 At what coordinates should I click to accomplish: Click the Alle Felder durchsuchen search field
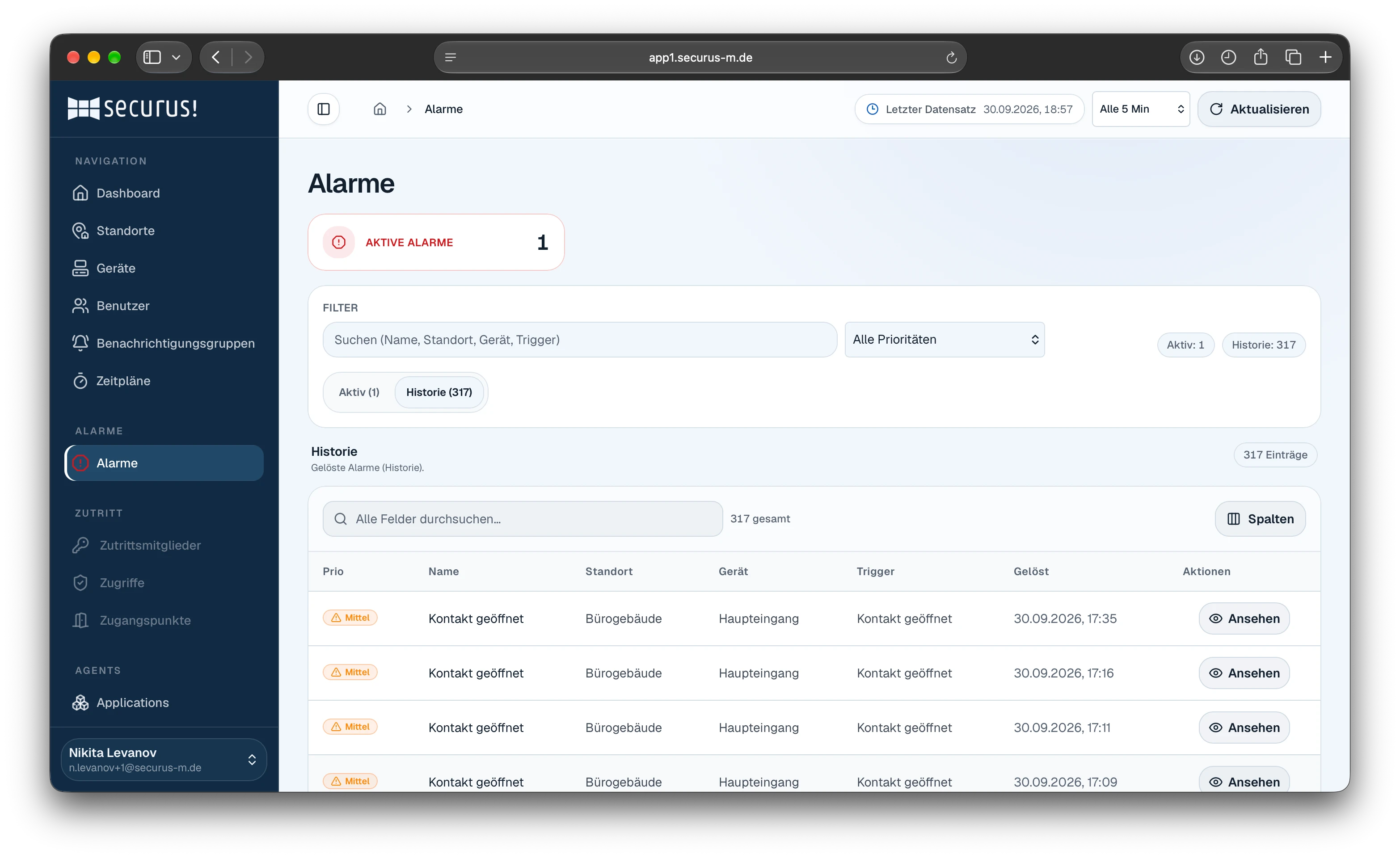pyautogui.click(x=523, y=519)
